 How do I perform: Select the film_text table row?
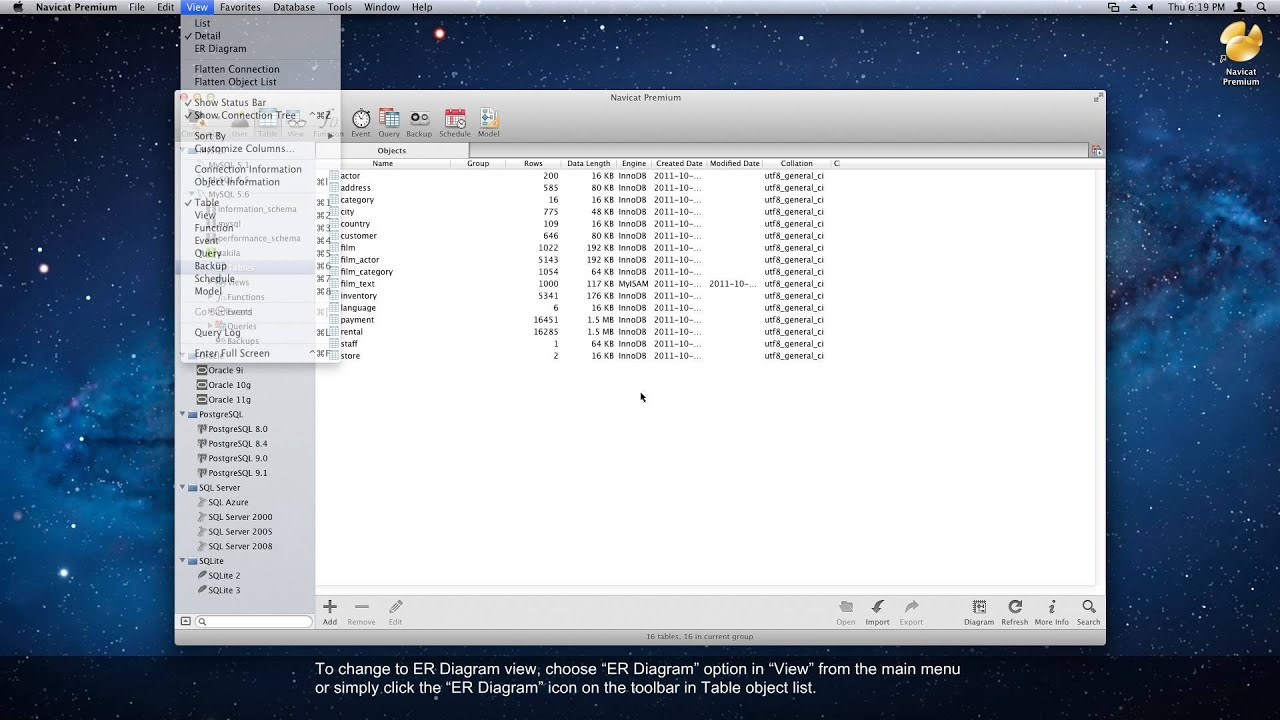click(705, 284)
